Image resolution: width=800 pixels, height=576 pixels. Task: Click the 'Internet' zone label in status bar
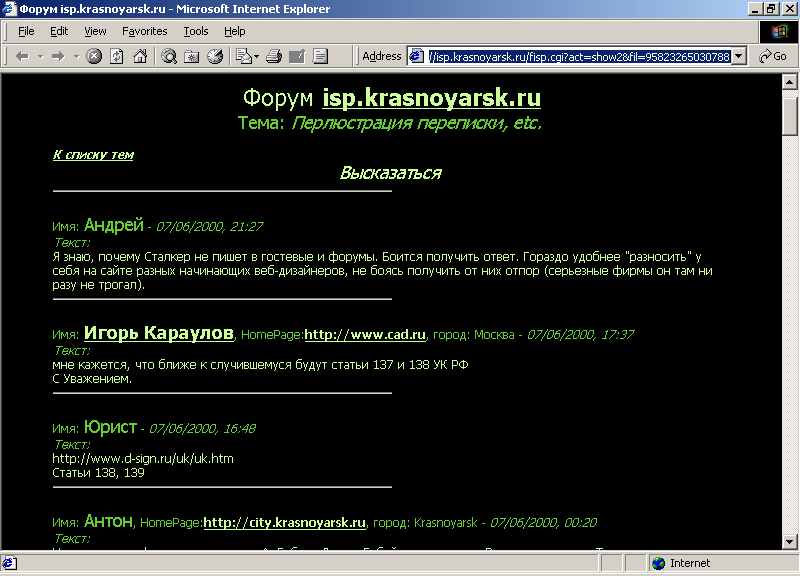[x=690, y=563]
